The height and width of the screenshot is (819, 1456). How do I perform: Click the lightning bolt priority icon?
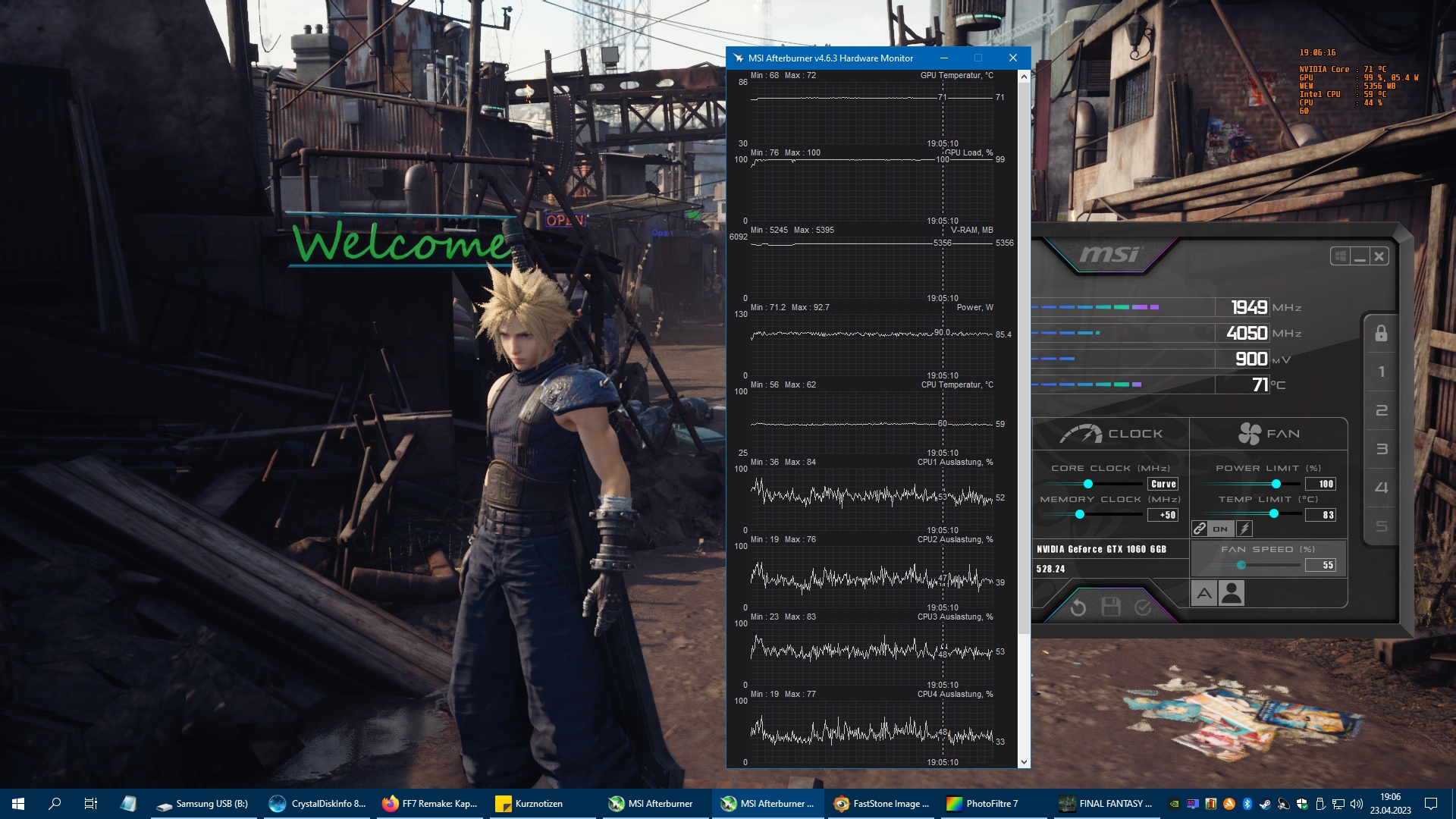point(1244,529)
